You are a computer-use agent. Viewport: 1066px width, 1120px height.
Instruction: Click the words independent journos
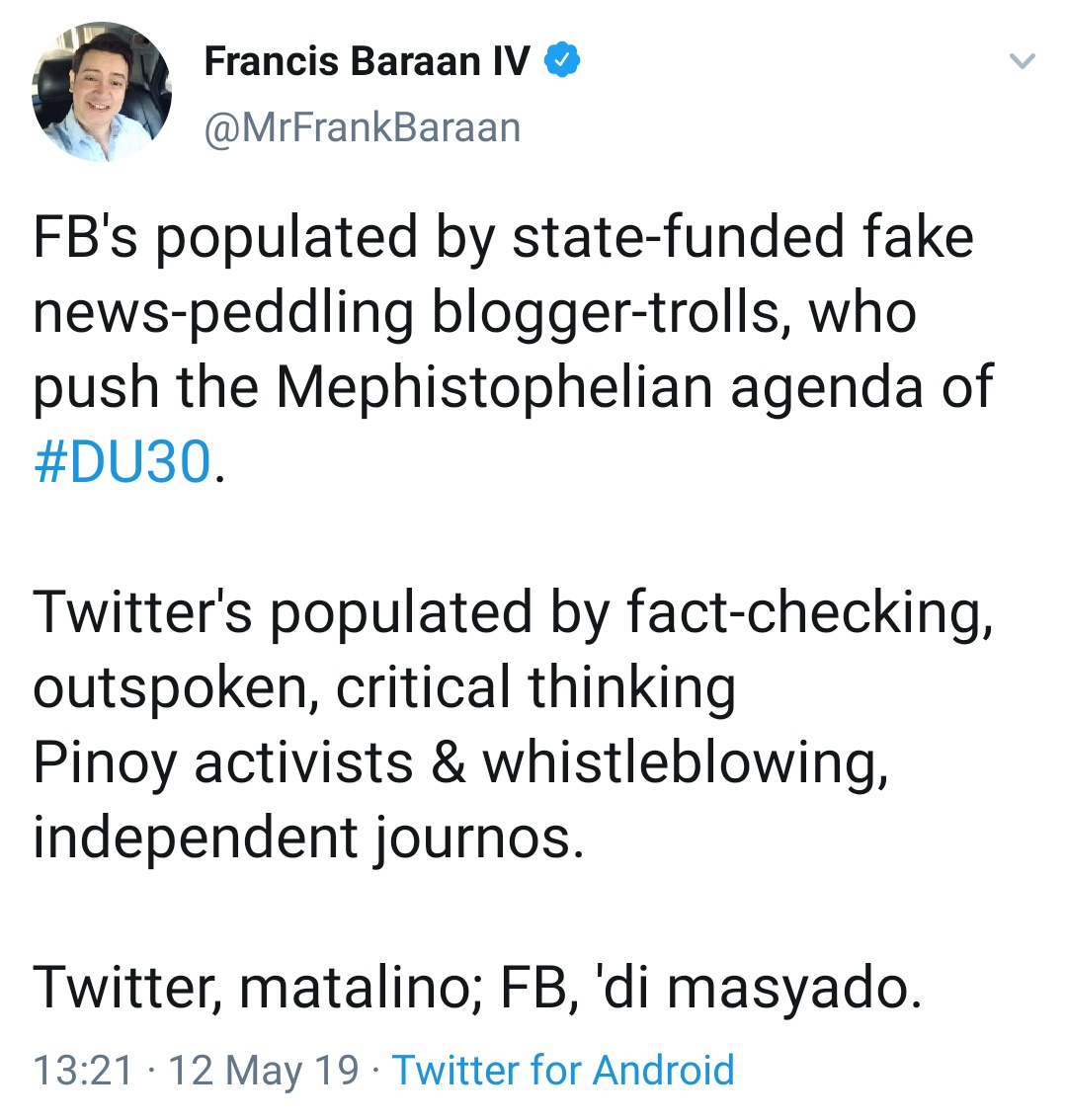click(307, 838)
